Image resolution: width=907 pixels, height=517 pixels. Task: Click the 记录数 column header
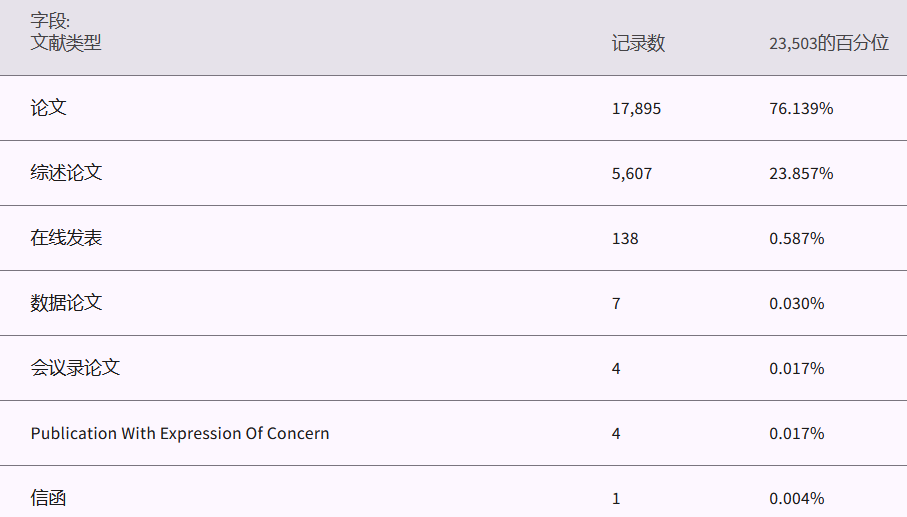(638, 43)
